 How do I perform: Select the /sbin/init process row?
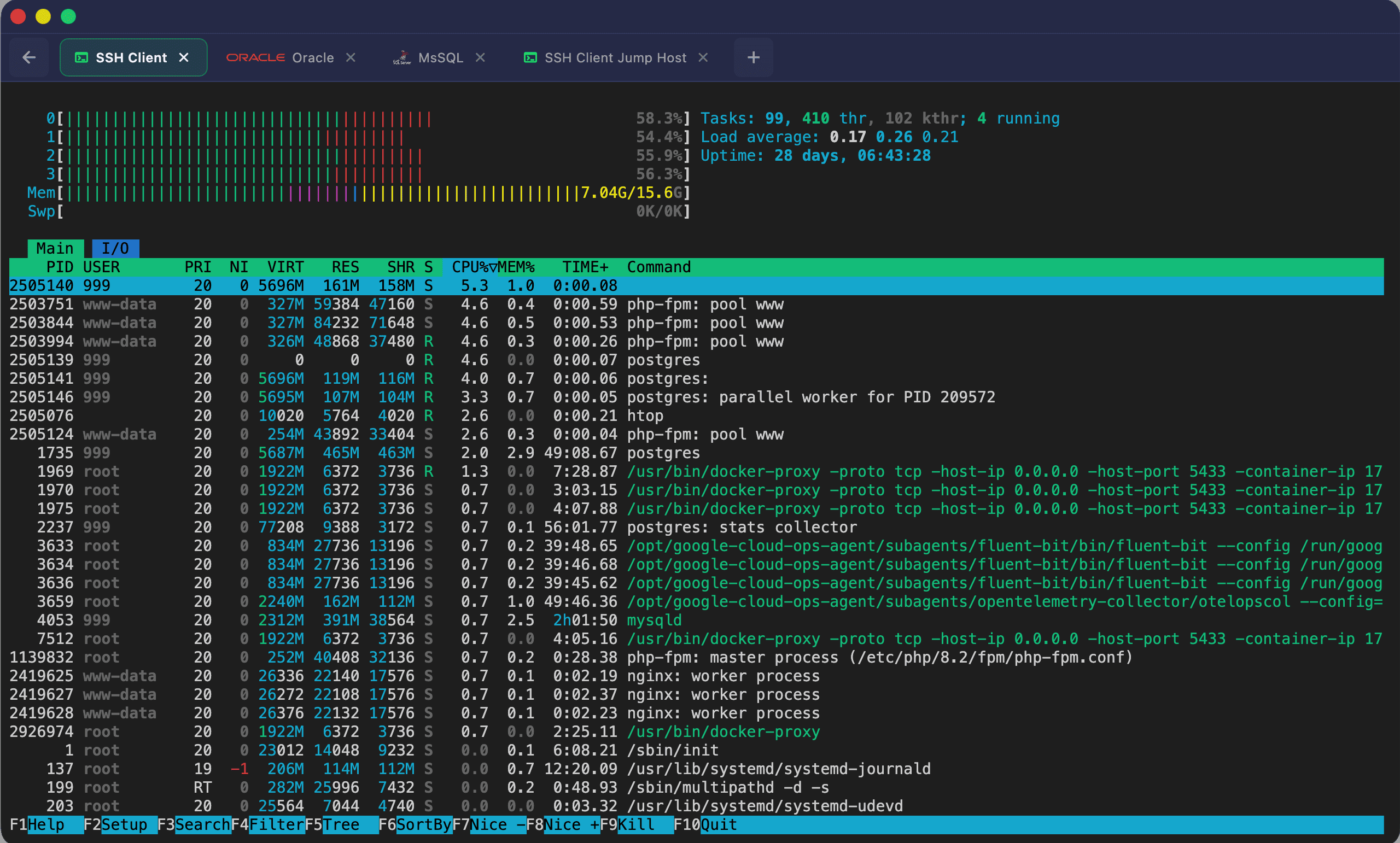click(x=696, y=750)
